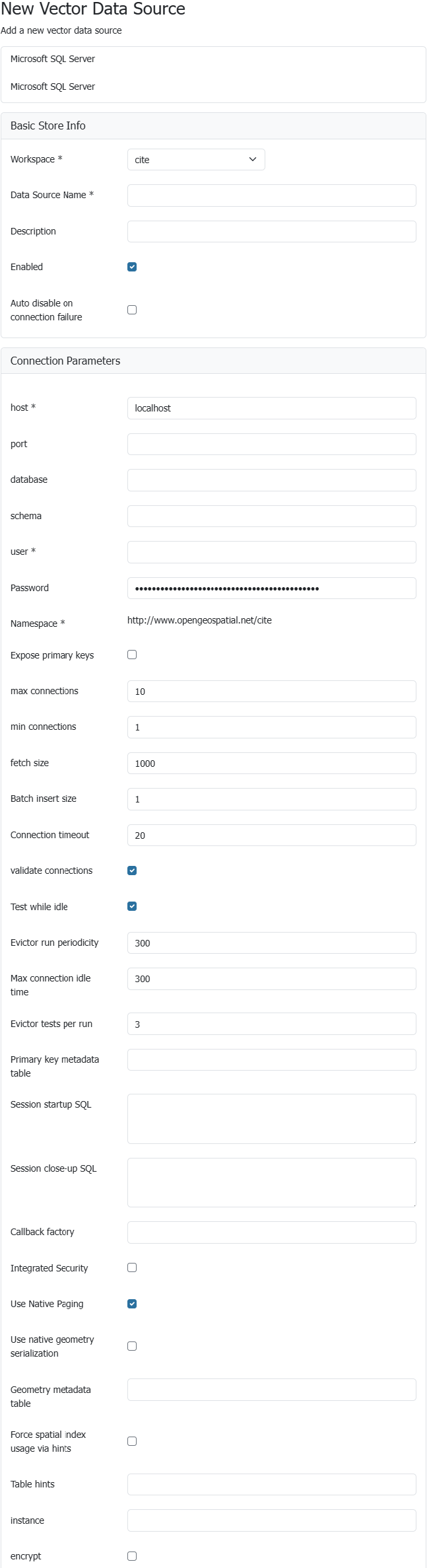Select the fetch size field

click(x=271, y=764)
